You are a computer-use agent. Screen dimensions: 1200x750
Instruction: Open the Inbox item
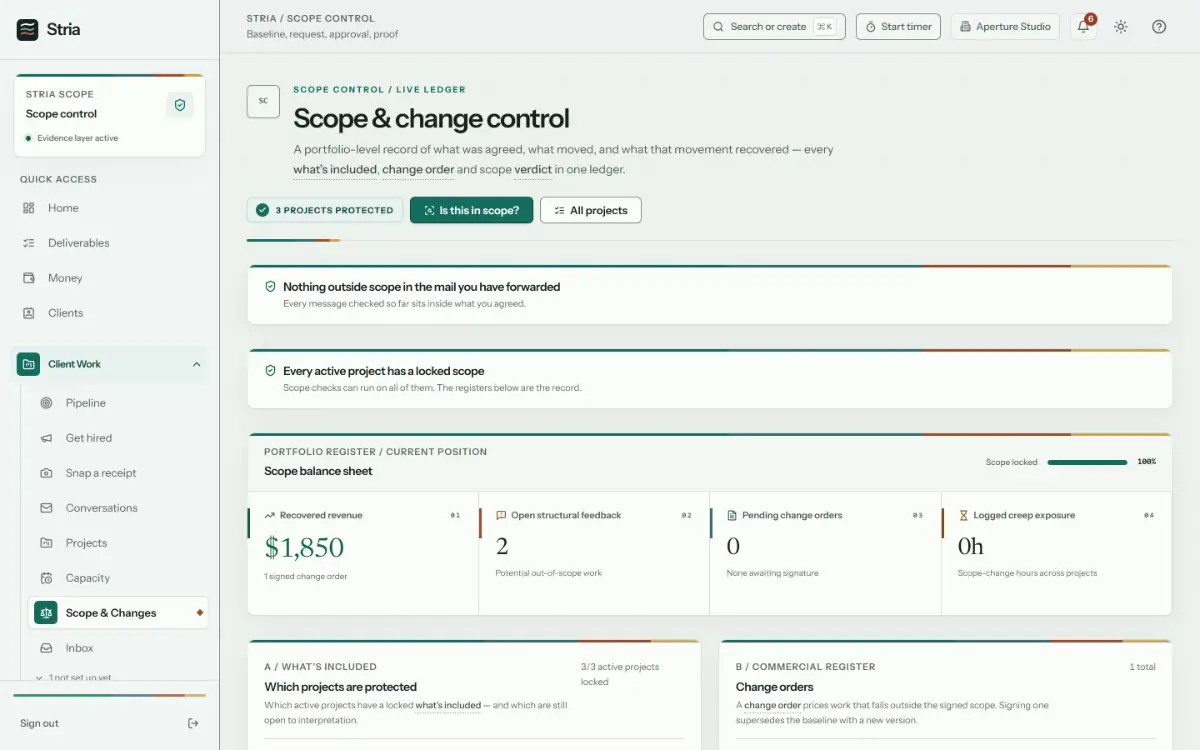click(79, 648)
